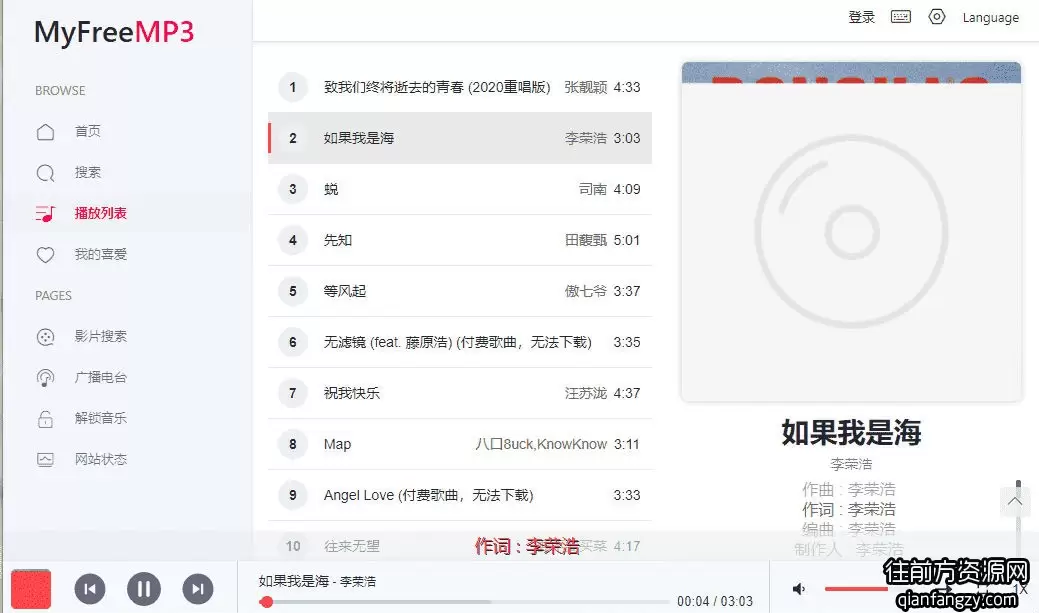Open the 搜索 search page
This screenshot has height=613, width=1039.
(88, 172)
